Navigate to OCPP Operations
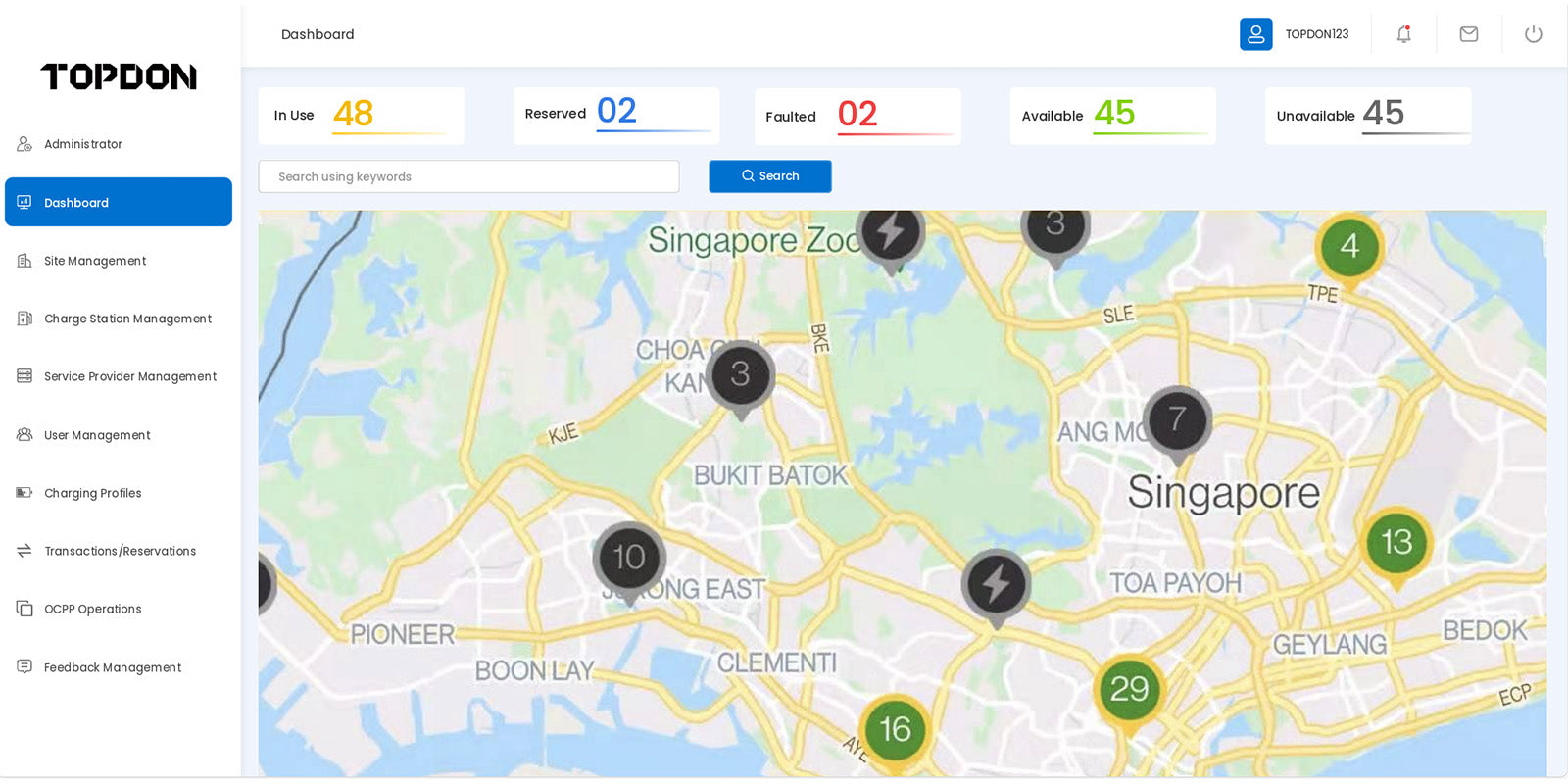Viewport: 1568px width, 784px height. click(x=92, y=609)
